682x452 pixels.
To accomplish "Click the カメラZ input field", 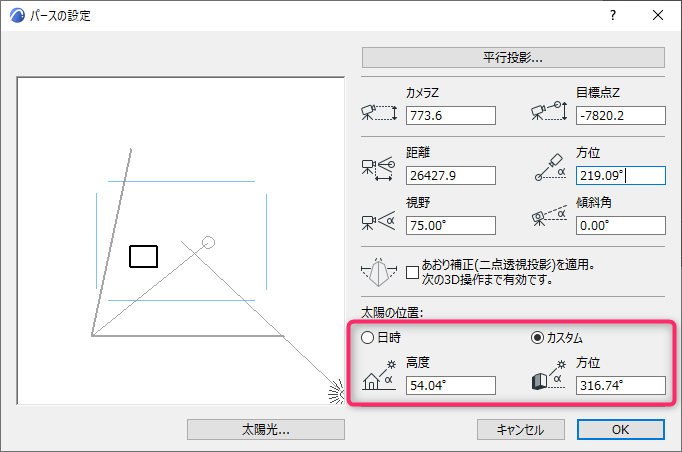I will (x=451, y=116).
